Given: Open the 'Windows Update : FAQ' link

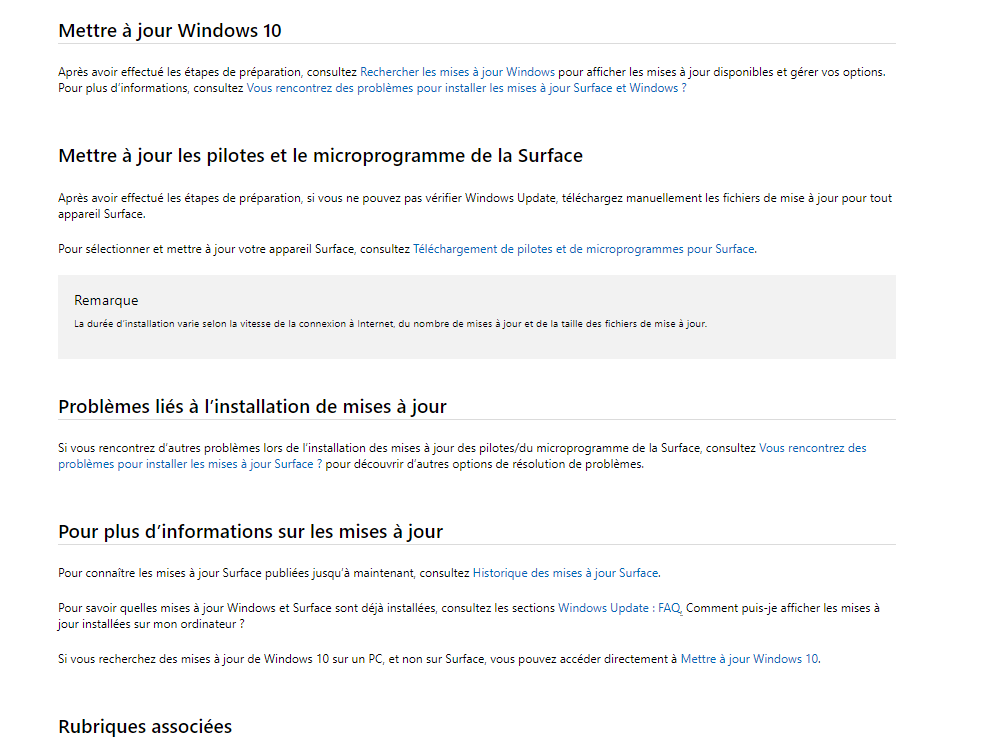Looking at the screenshot, I should [619, 608].
